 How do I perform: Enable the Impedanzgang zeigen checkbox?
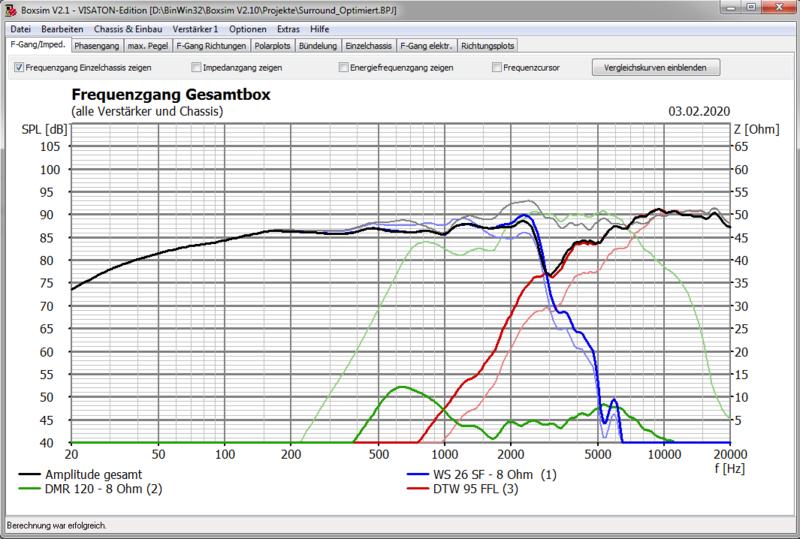point(197,68)
